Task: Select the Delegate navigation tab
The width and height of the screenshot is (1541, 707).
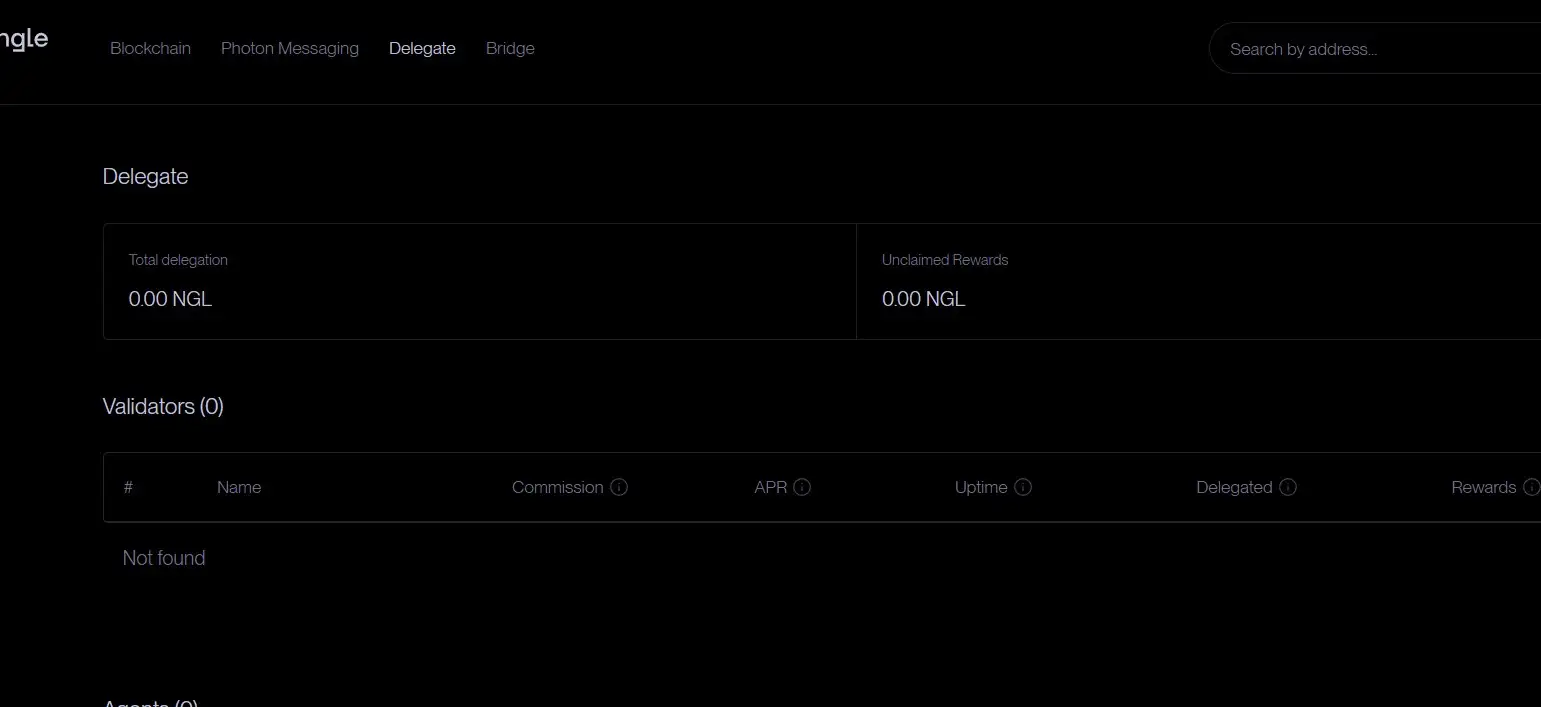Action: tap(422, 48)
